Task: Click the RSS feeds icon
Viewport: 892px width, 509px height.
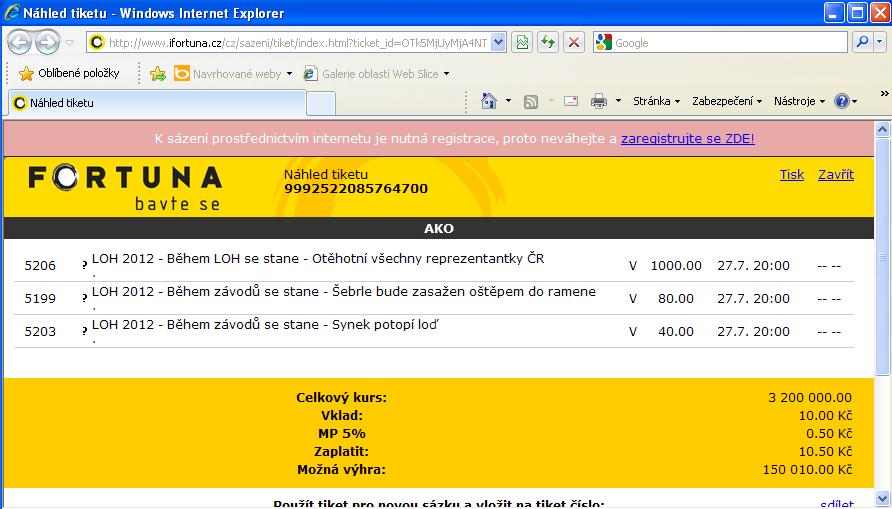Action: (x=530, y=101)
